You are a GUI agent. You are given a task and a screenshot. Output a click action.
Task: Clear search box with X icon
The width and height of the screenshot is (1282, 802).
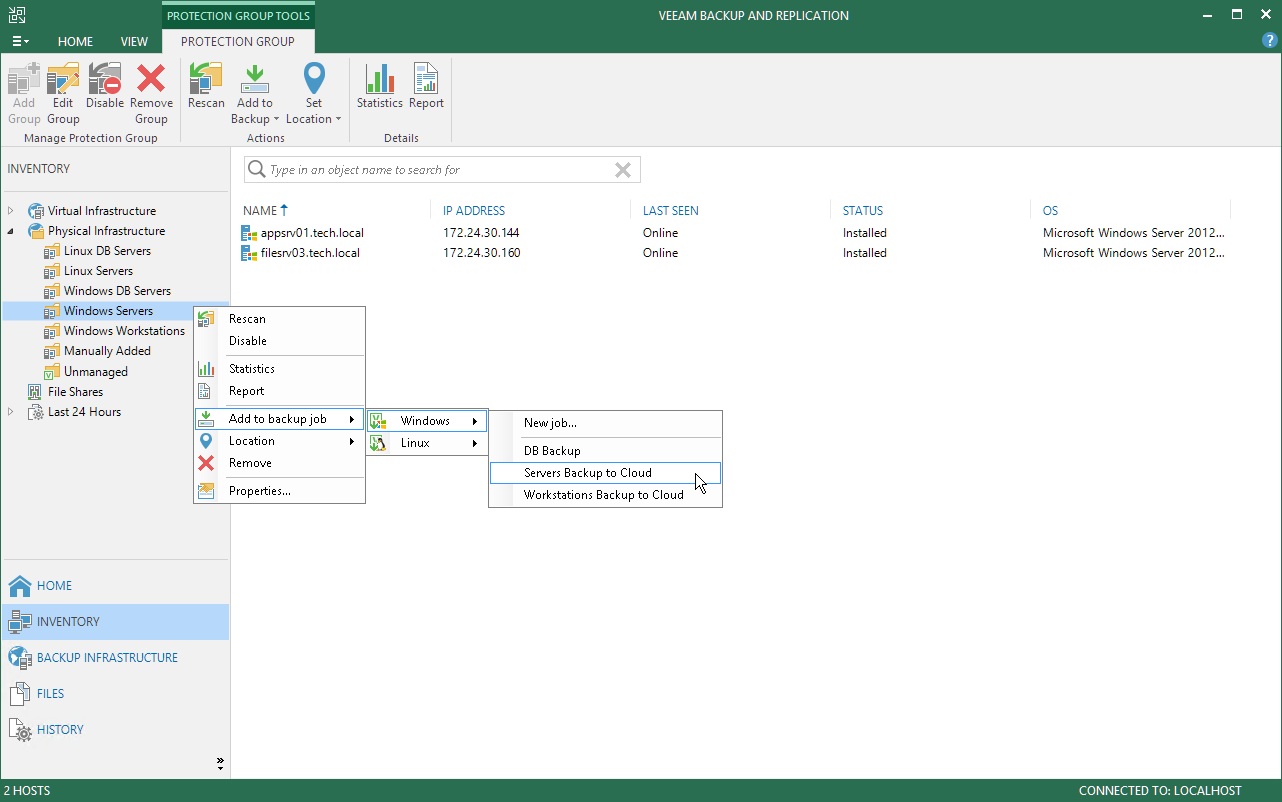point(622,170)
